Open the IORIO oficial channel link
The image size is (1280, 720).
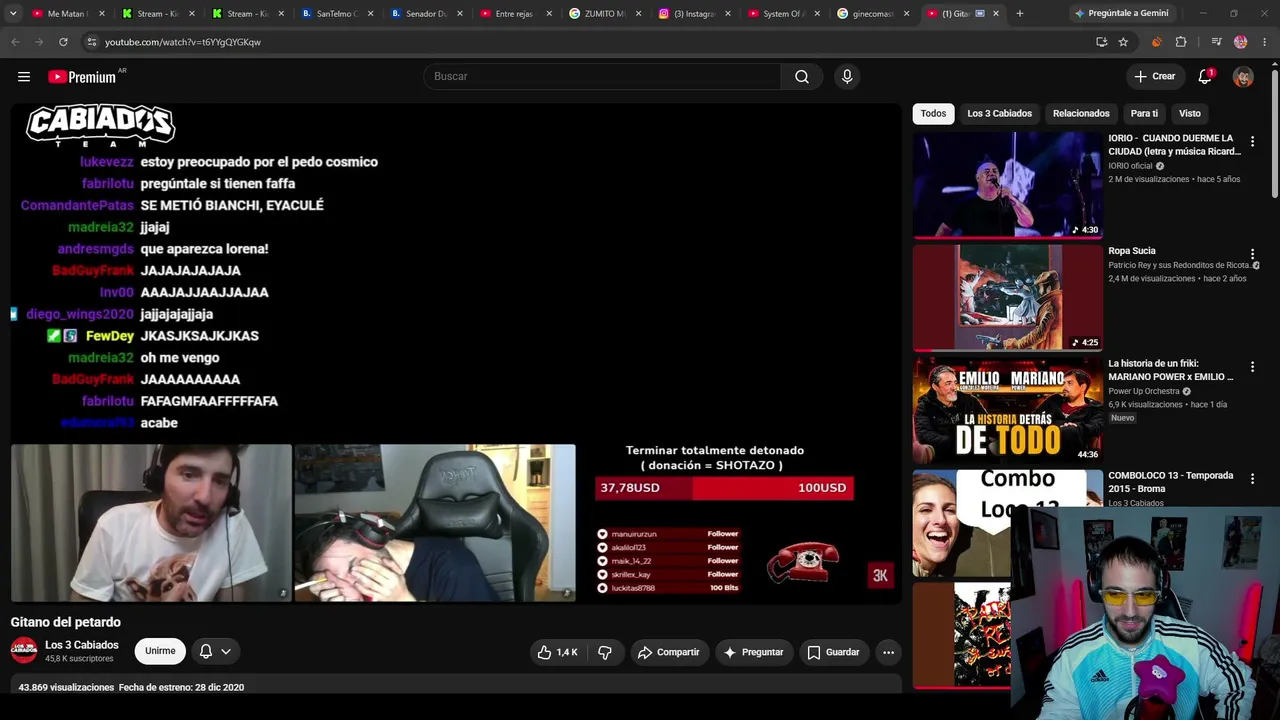coord(1130,166)
